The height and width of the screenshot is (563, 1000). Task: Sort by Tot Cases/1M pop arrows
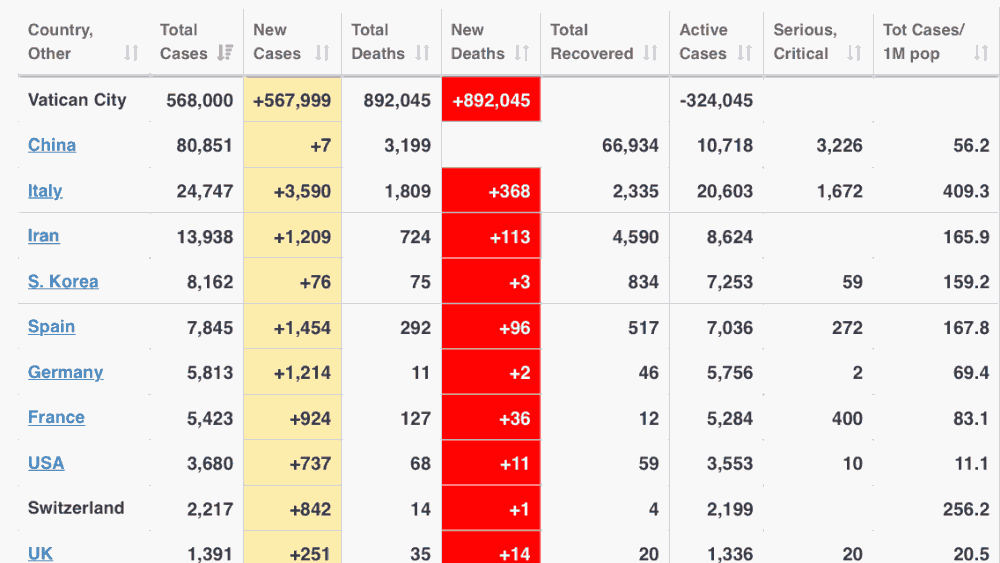(981, 53)
